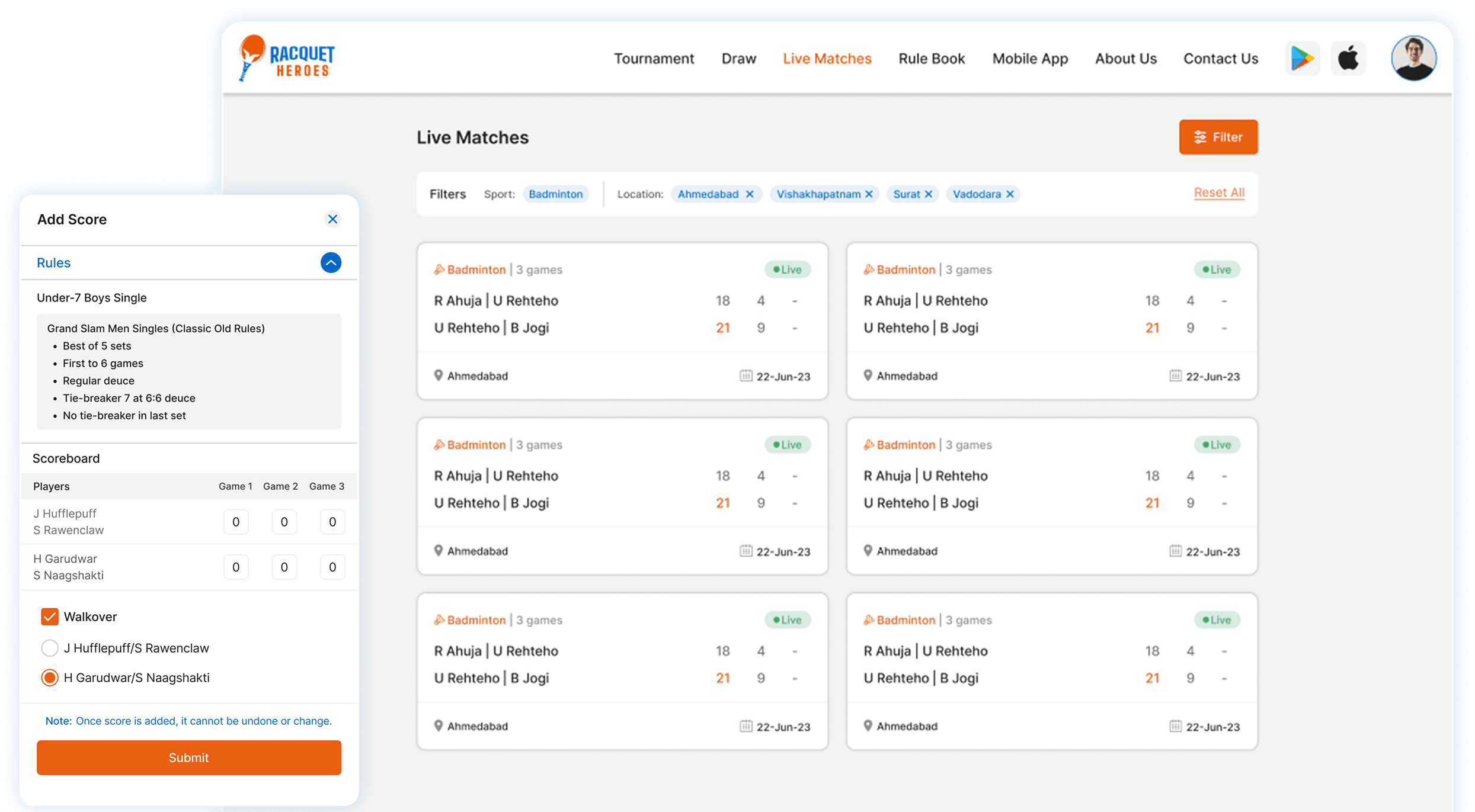Open the Rule Book menu item
Image resolution: width=1475 pixels, height=812 pixels.
click(932, 59)
